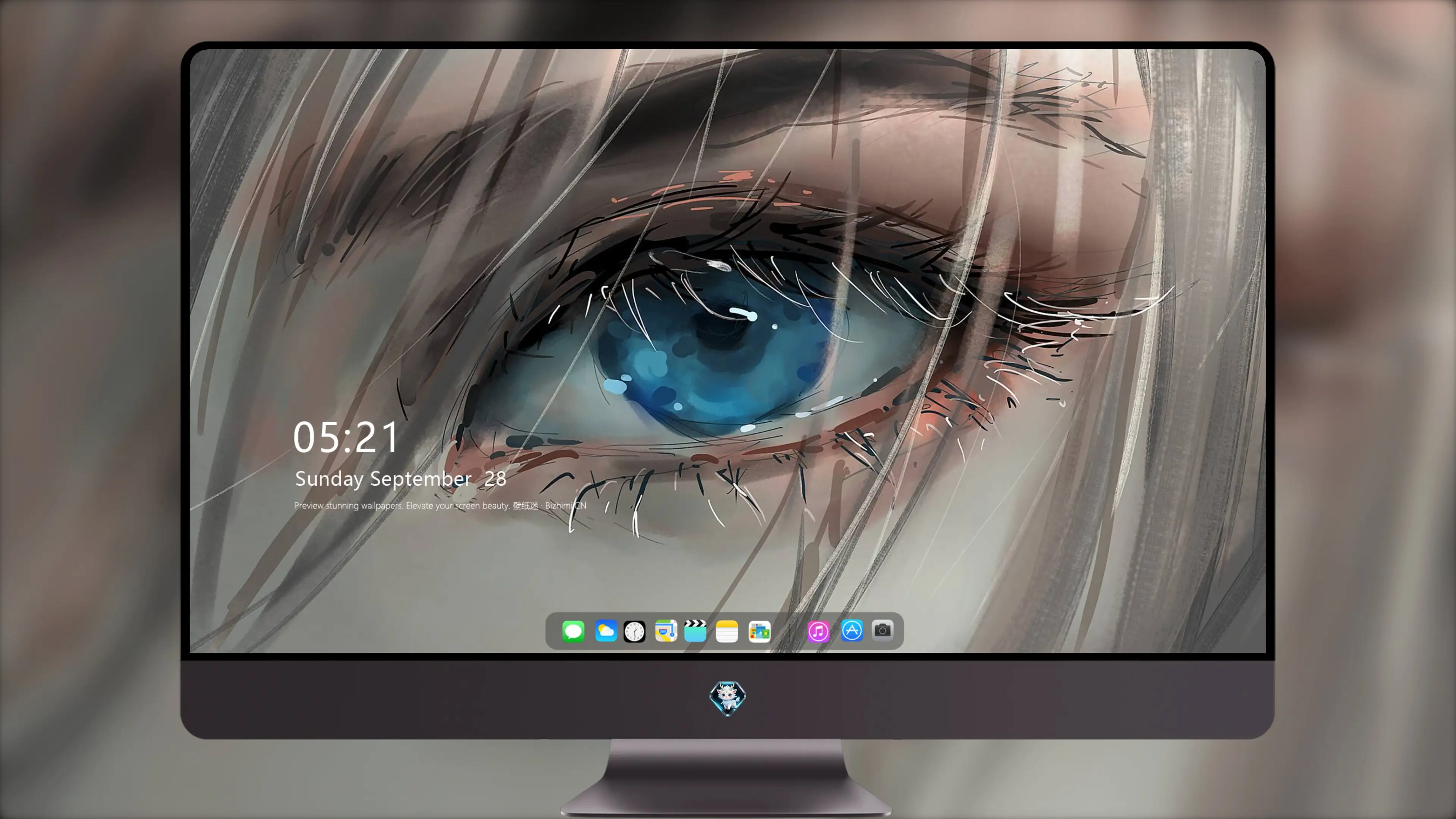Launch the Camera app from the dock
Image resolution: width=1456 pixels, height=819 pixels.
tap(882, 630)
